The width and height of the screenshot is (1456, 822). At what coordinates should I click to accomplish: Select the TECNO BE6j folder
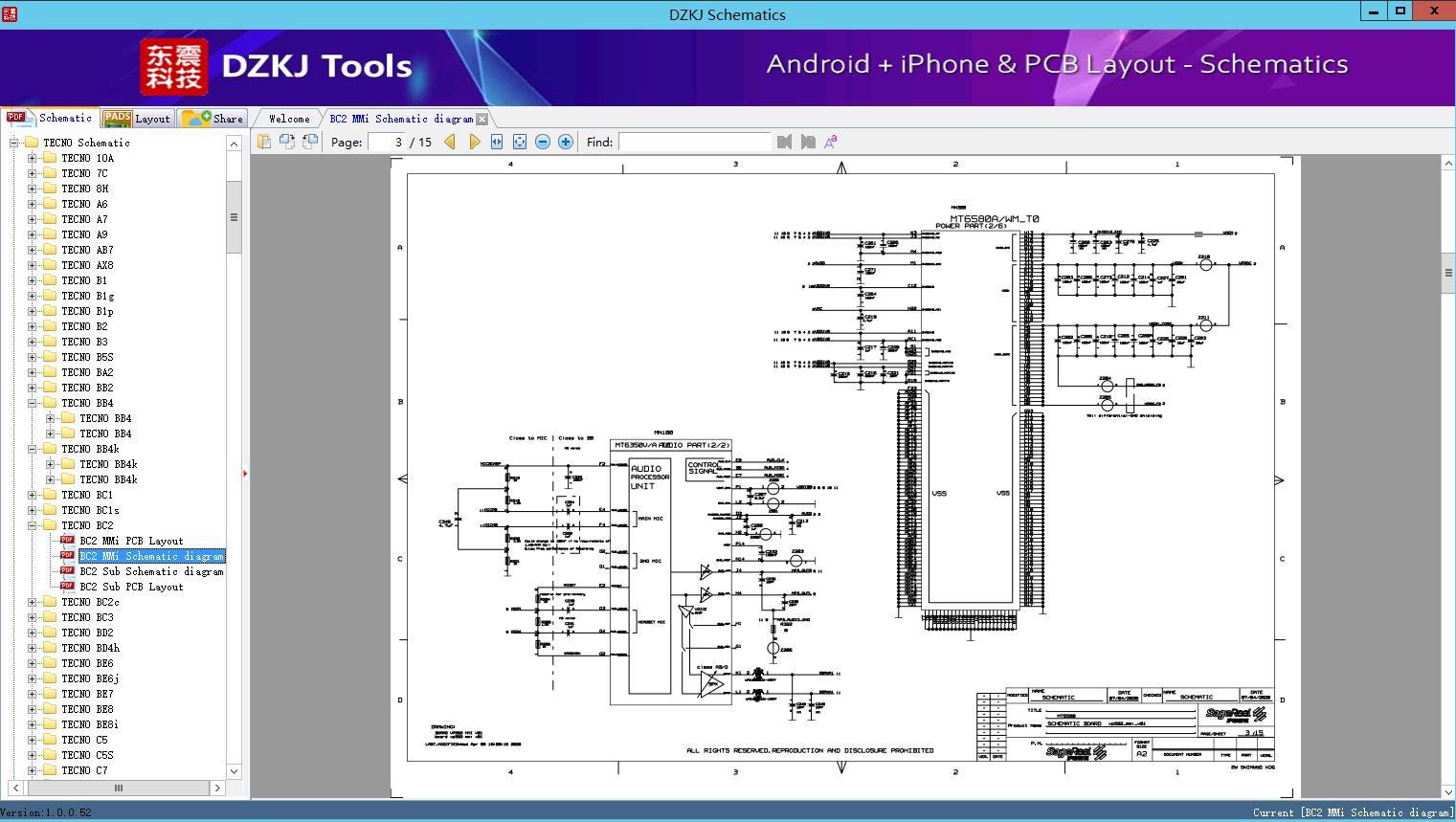tap(90, 678)
